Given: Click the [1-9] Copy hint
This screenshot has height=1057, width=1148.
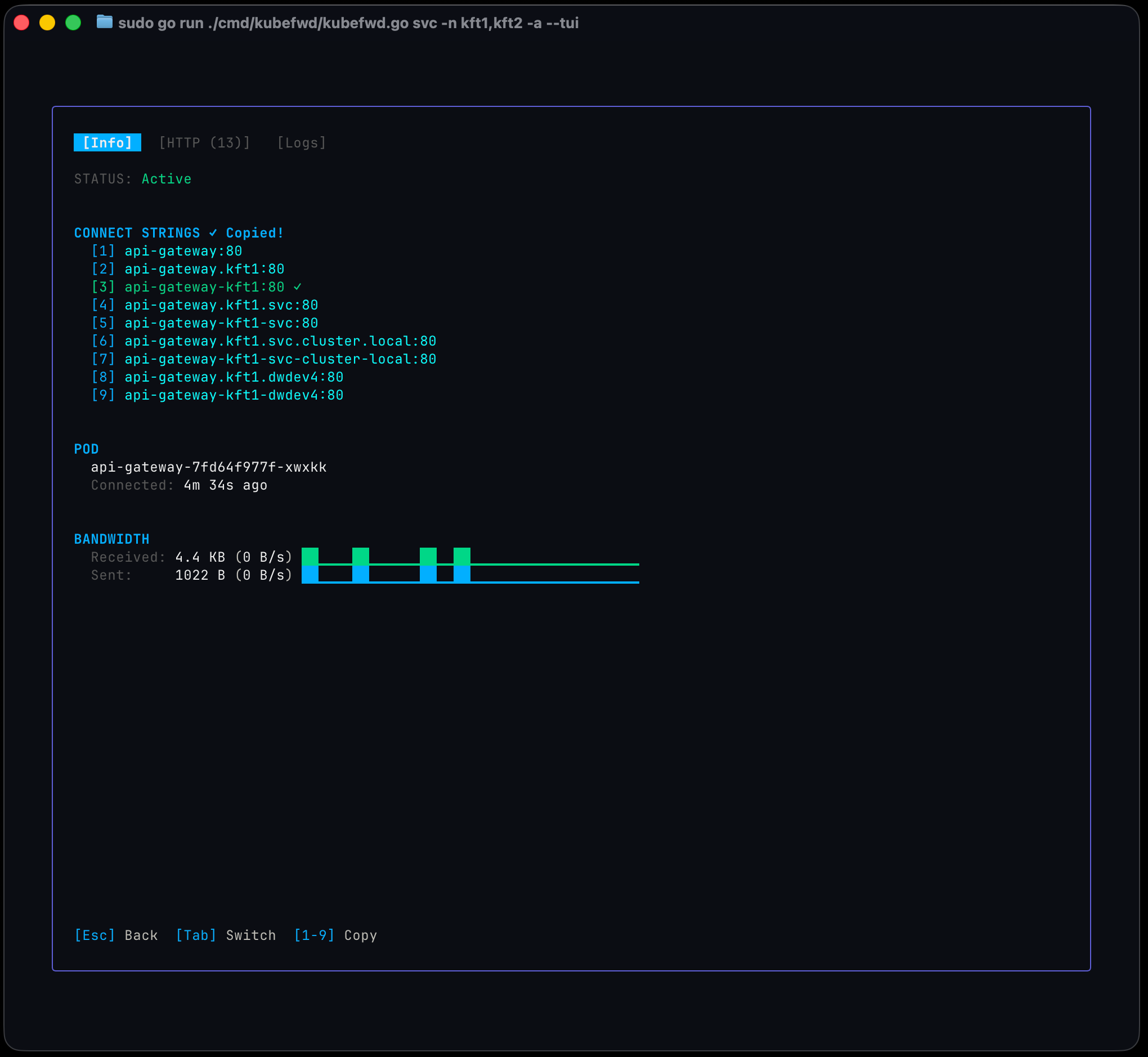Looking at the screenshot, I should [335, 935].
